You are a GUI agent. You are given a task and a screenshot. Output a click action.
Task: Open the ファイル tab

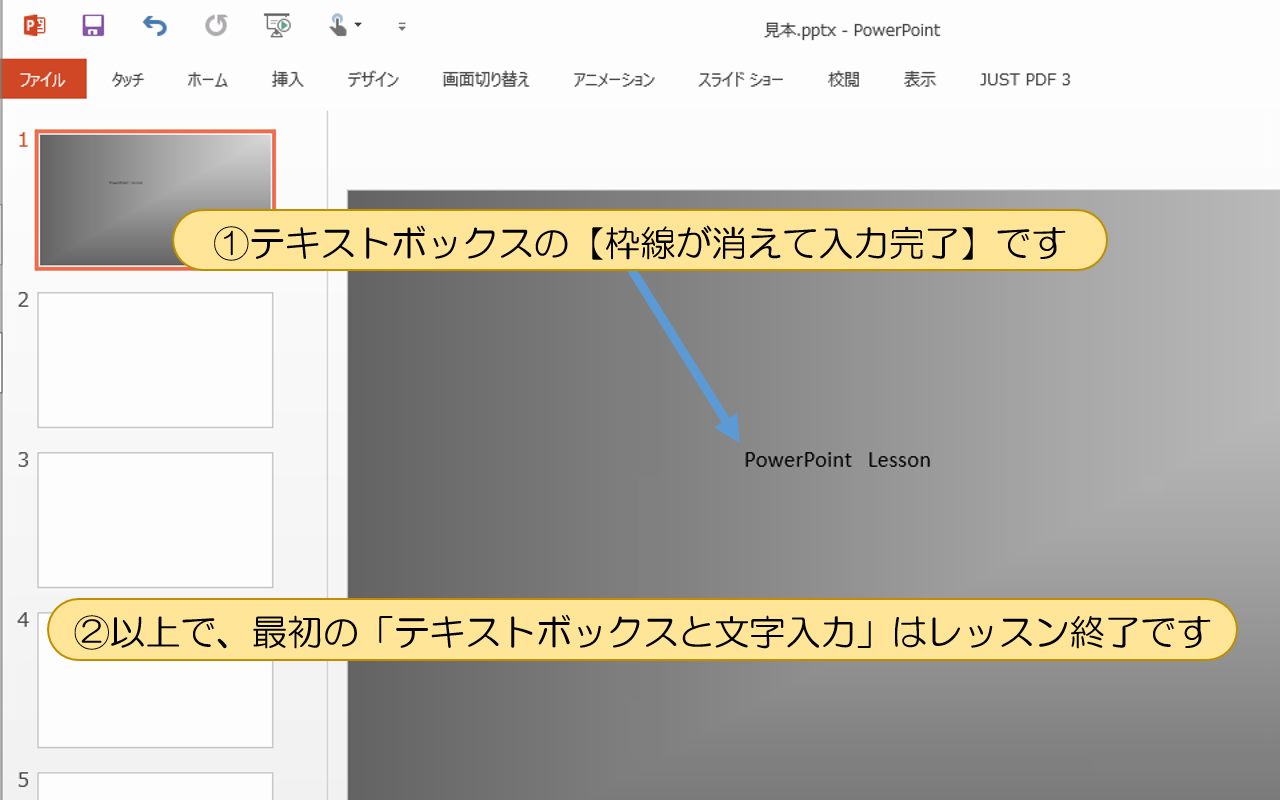(x=43, y=80)
